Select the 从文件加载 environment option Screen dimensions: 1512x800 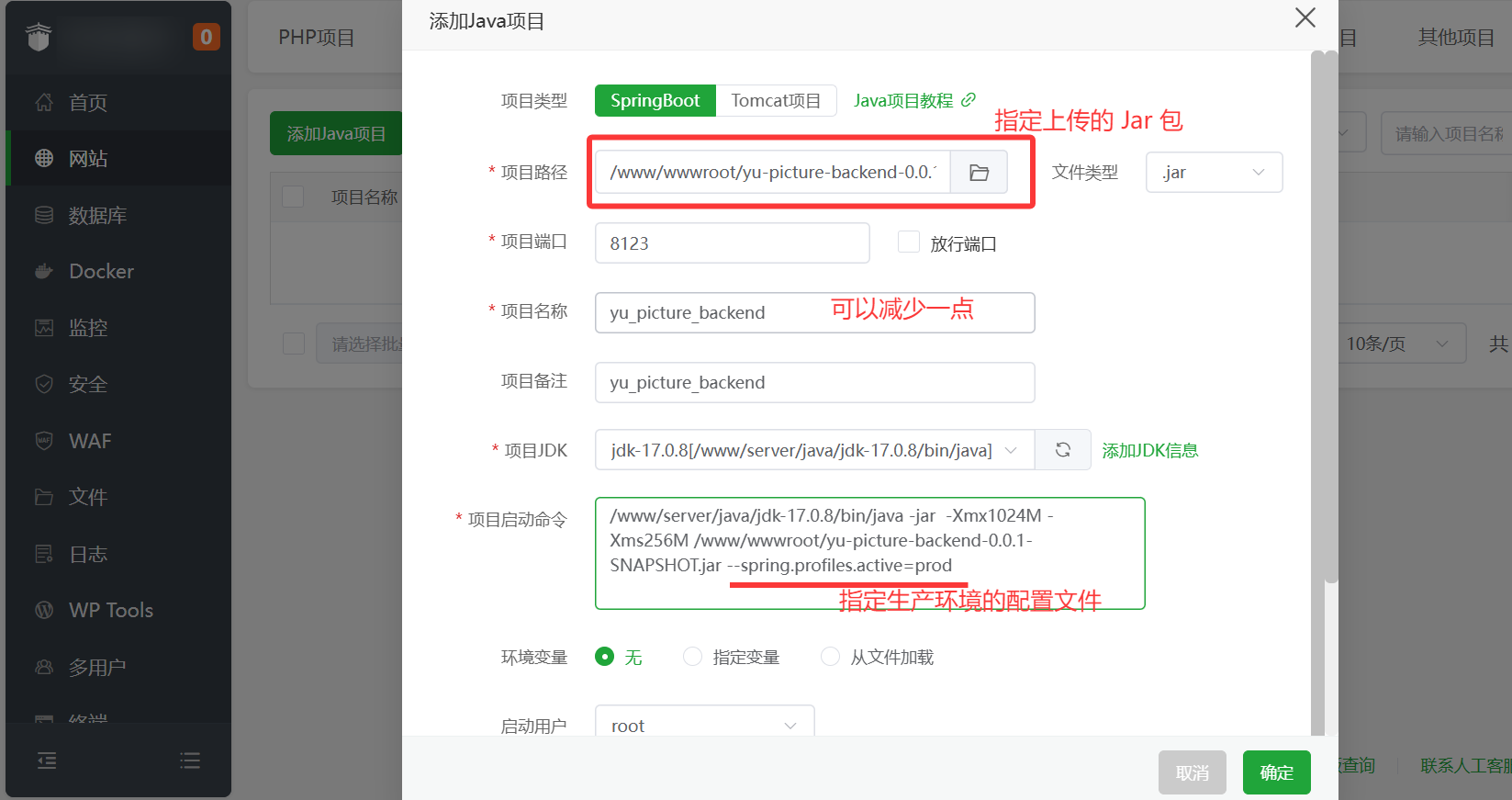(830, 657)
